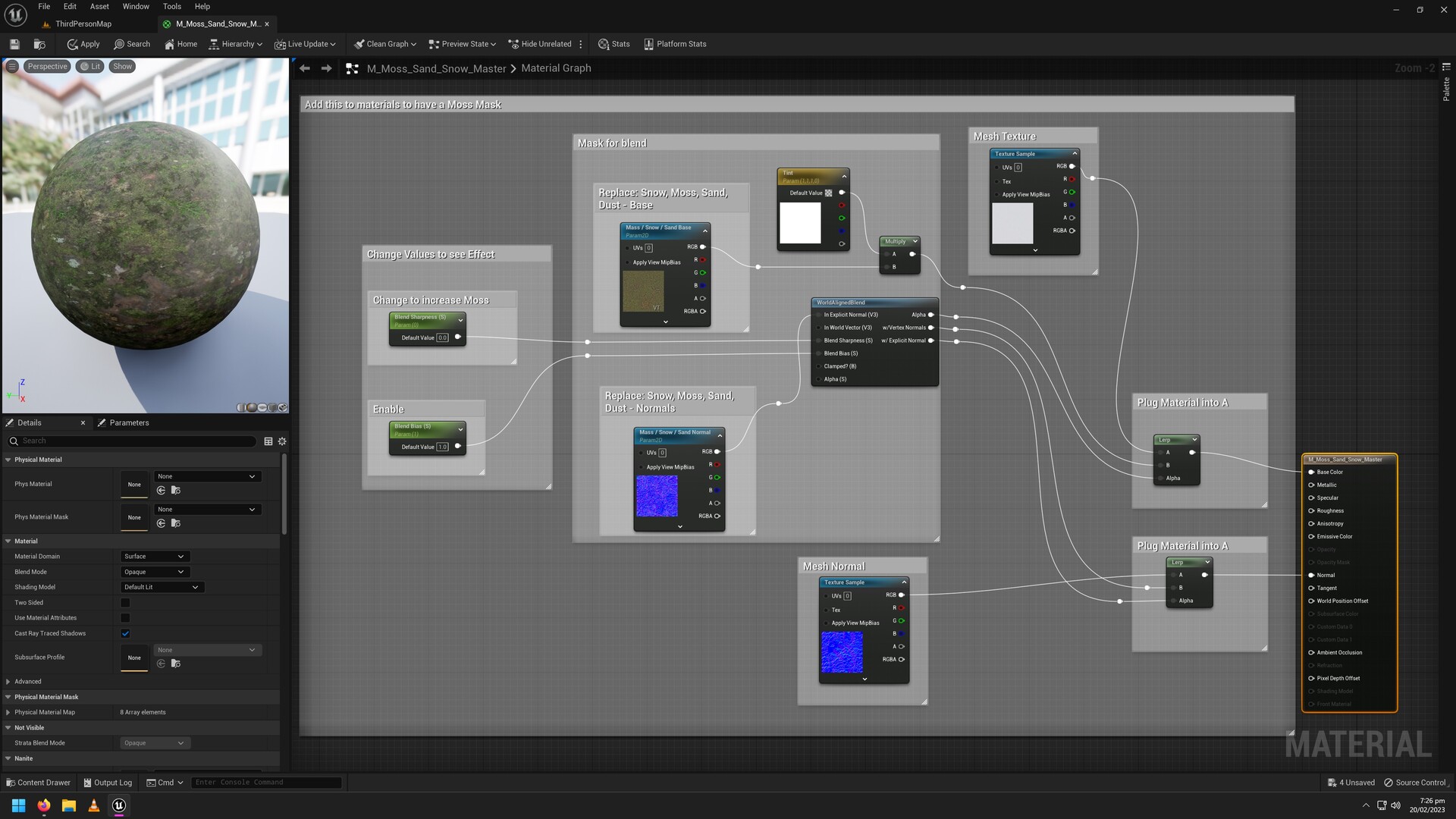Toggle Use Material Attributes checkbox
Screen dimensions: 1456x819
click(x=125, y=617)
